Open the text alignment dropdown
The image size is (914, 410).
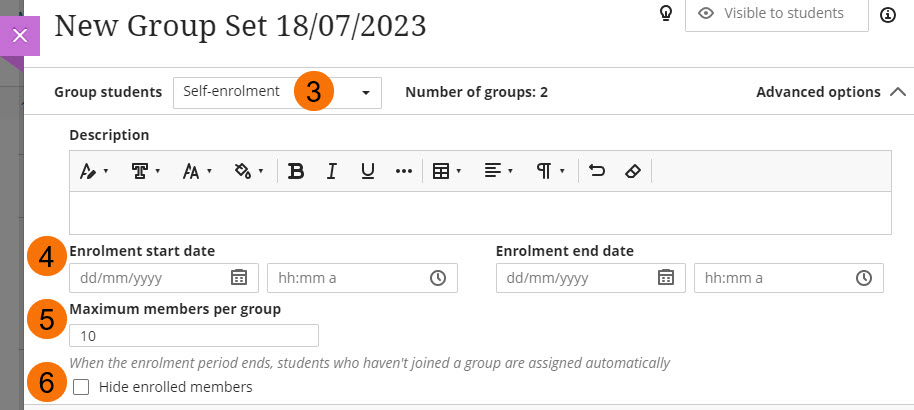pyautogui.click(x=498, y=171)
